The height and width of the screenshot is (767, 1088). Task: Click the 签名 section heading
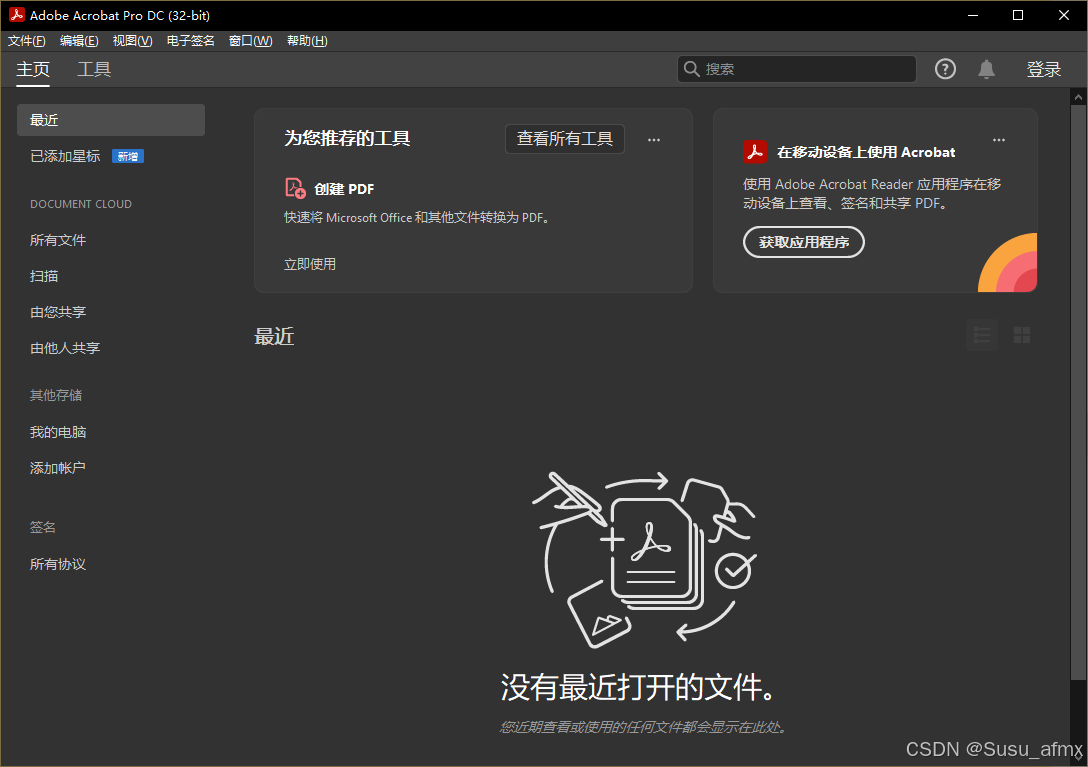(43, 528)
